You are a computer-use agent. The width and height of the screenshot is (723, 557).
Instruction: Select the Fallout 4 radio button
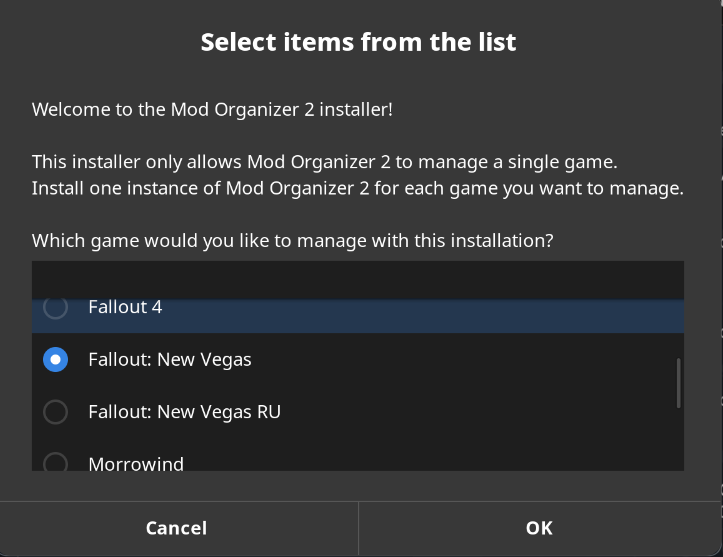[x=56, y=308]
